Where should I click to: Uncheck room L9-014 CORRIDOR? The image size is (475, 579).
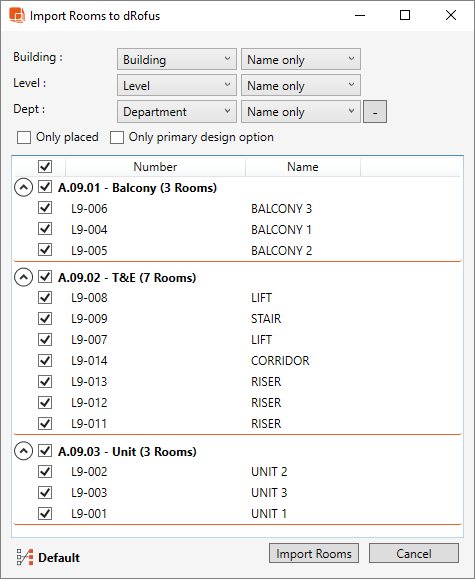tap(45, 360)
